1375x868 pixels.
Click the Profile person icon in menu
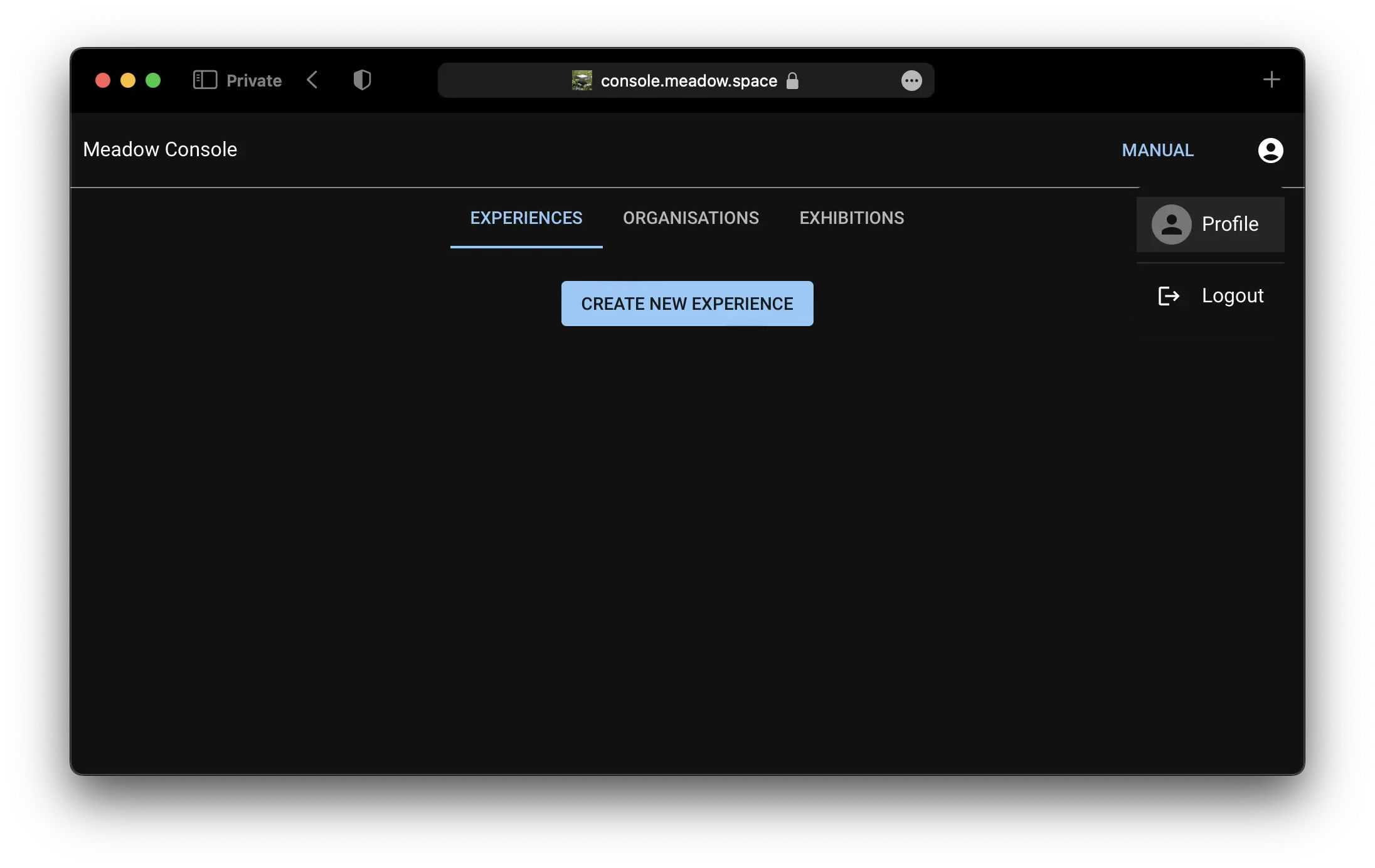(x=1171, y=225)
